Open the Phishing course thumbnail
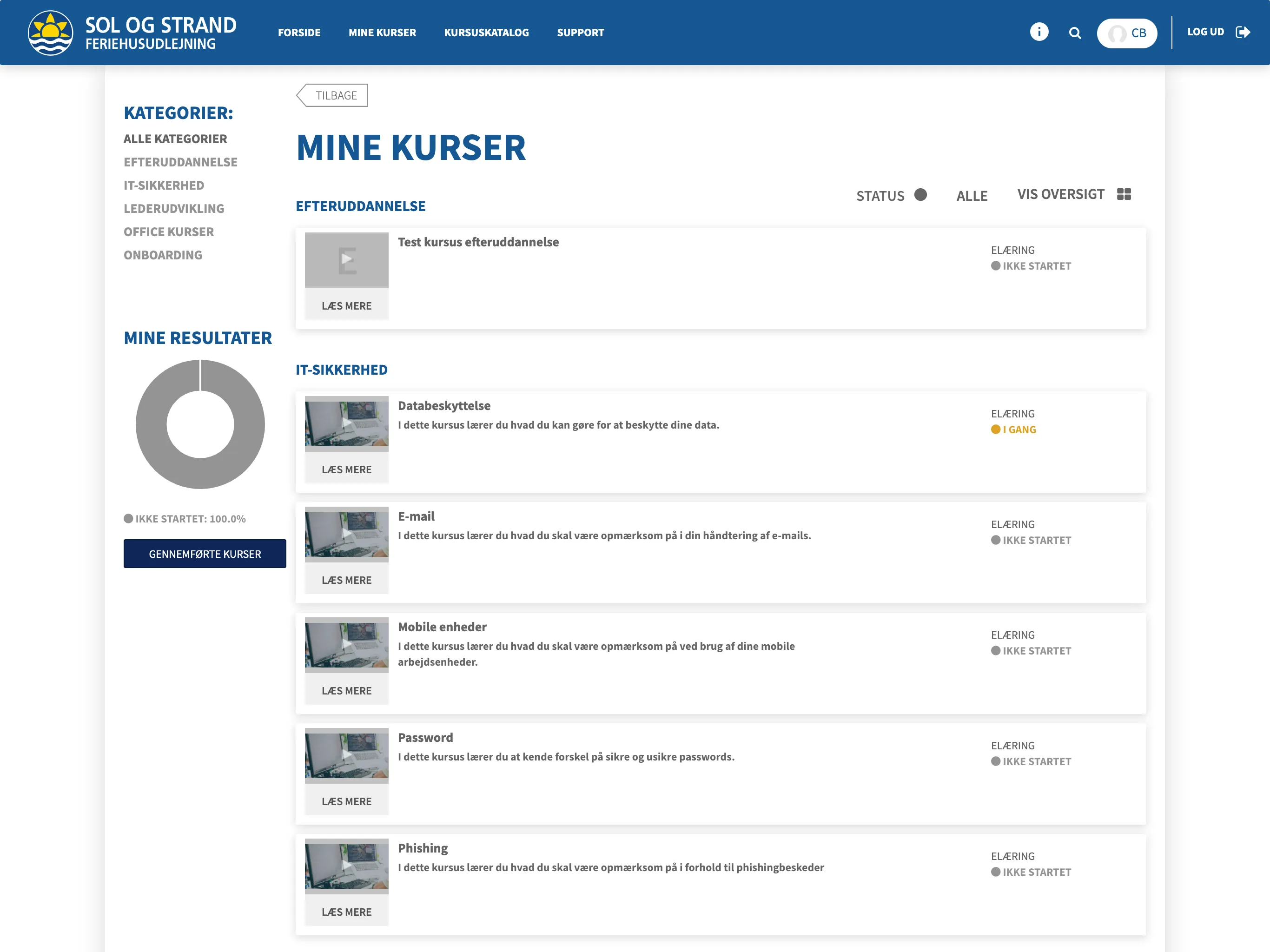The image size is (1270, 952). pyautogui.click(x=346, y=866)
